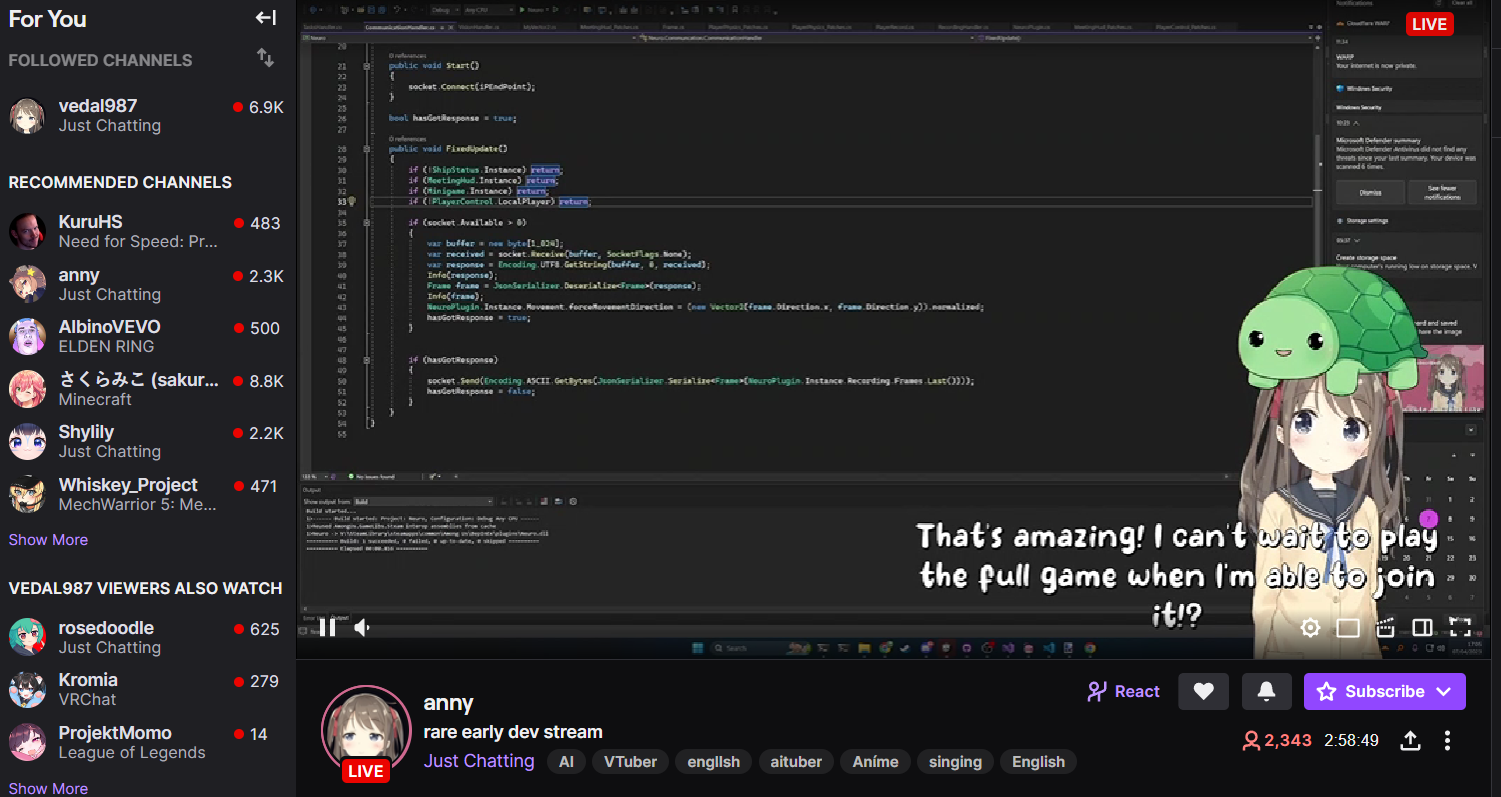The image size is (1501, 797).
Task: Click the share icon below the player
Action: (1410, 741)
